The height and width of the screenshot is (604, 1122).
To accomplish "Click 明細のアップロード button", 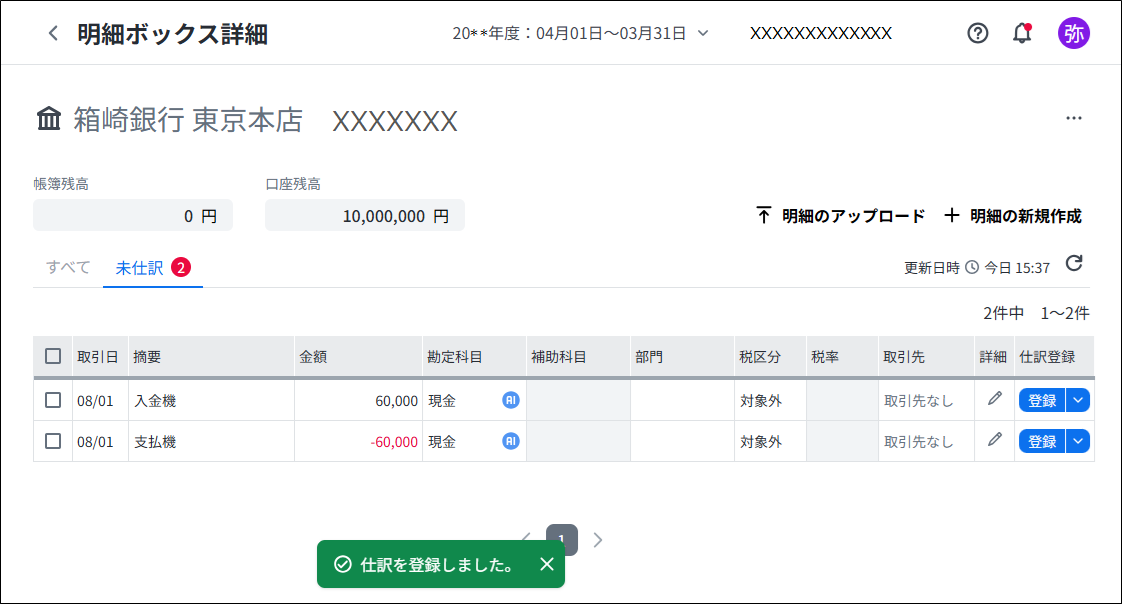I will (841, 215).
